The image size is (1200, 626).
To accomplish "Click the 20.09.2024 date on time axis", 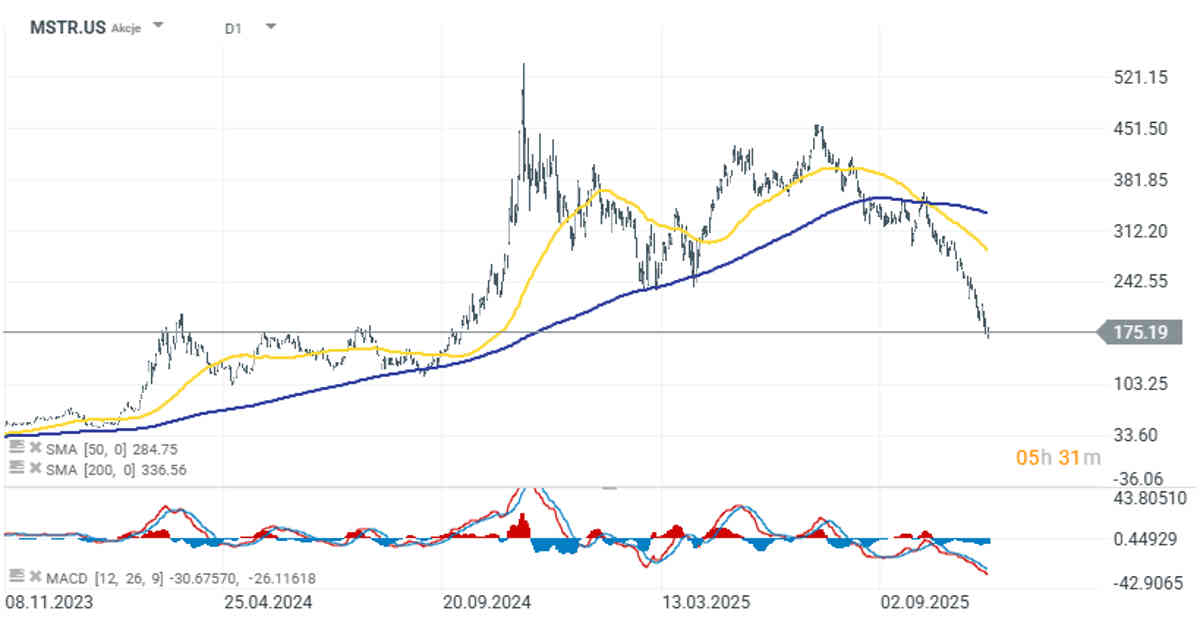I will [485, 603].
